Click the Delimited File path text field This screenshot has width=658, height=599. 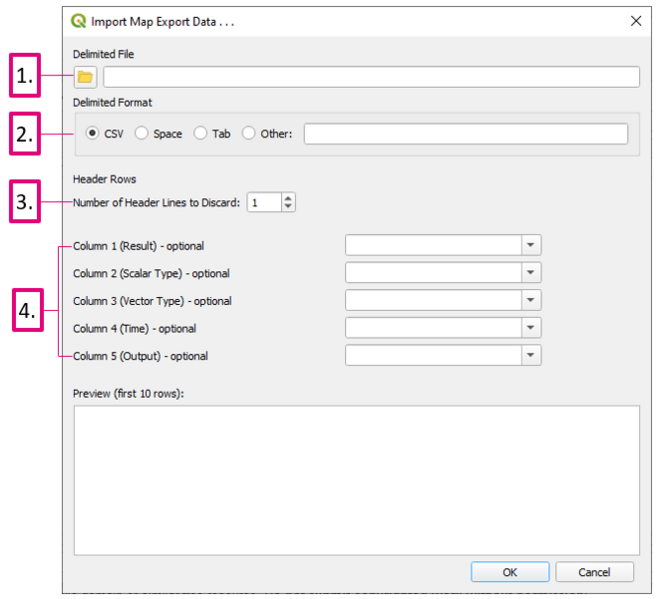[x=370, y=77]
